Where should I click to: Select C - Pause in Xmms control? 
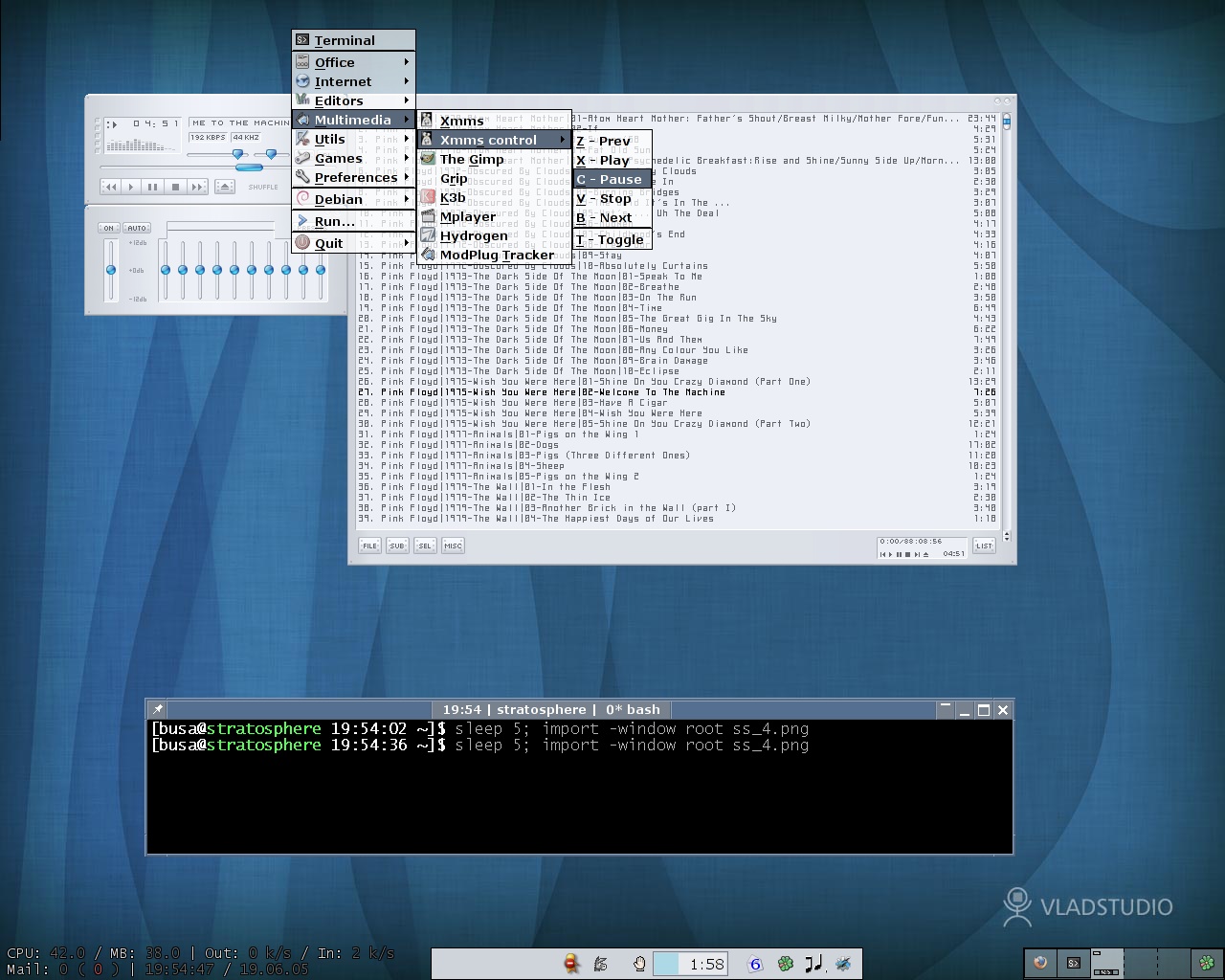(x=612, y=179)
